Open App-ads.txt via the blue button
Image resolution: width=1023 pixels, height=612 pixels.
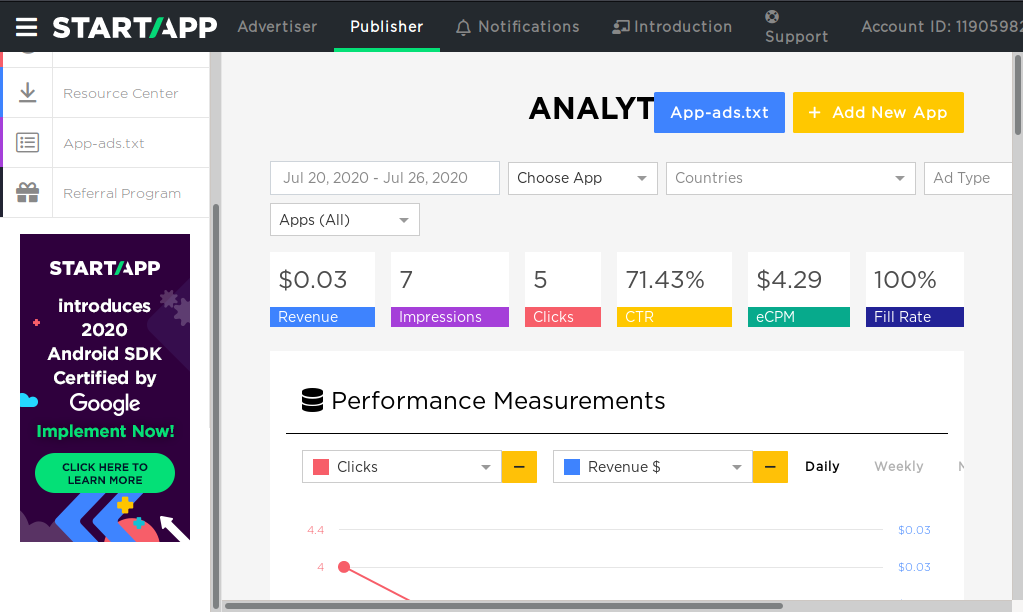pyautogui.click(x=718, y=112)
